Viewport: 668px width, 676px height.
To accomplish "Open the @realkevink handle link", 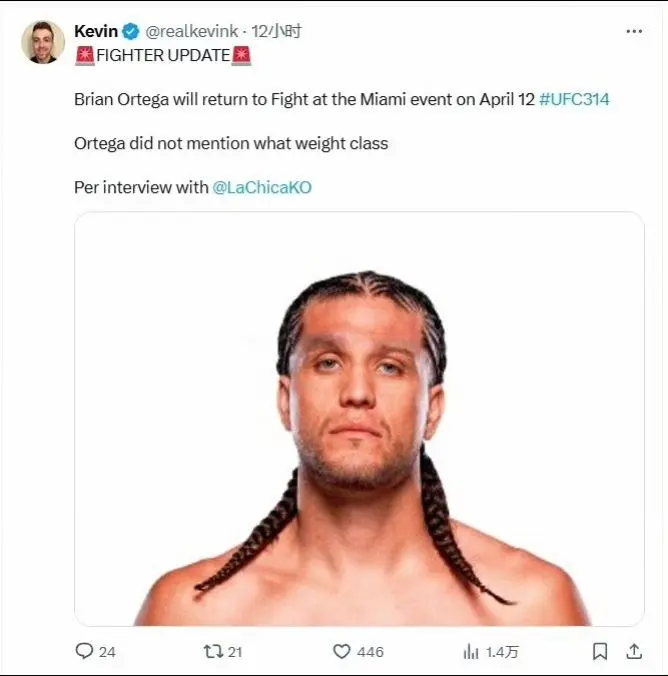I will pos(191,31).
